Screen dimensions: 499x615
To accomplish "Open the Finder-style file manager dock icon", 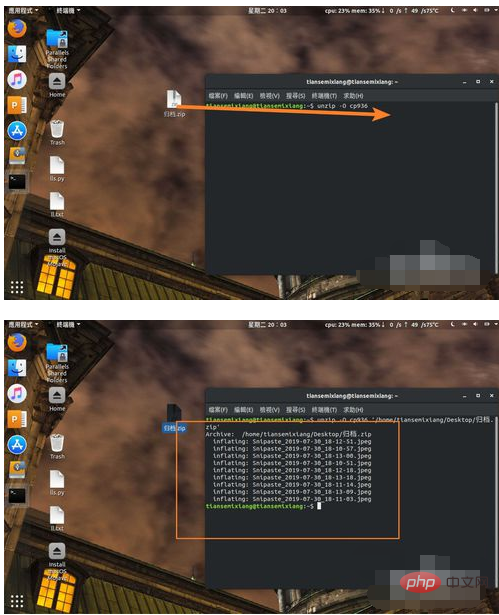I will (17, 54).
